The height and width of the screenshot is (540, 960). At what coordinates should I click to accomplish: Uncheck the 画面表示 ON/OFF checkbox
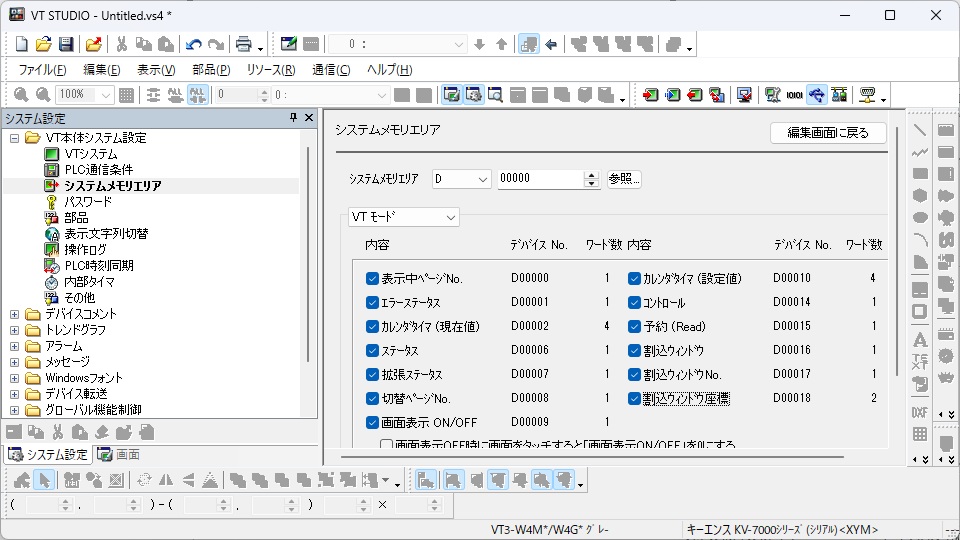click(x=372, y=422)
